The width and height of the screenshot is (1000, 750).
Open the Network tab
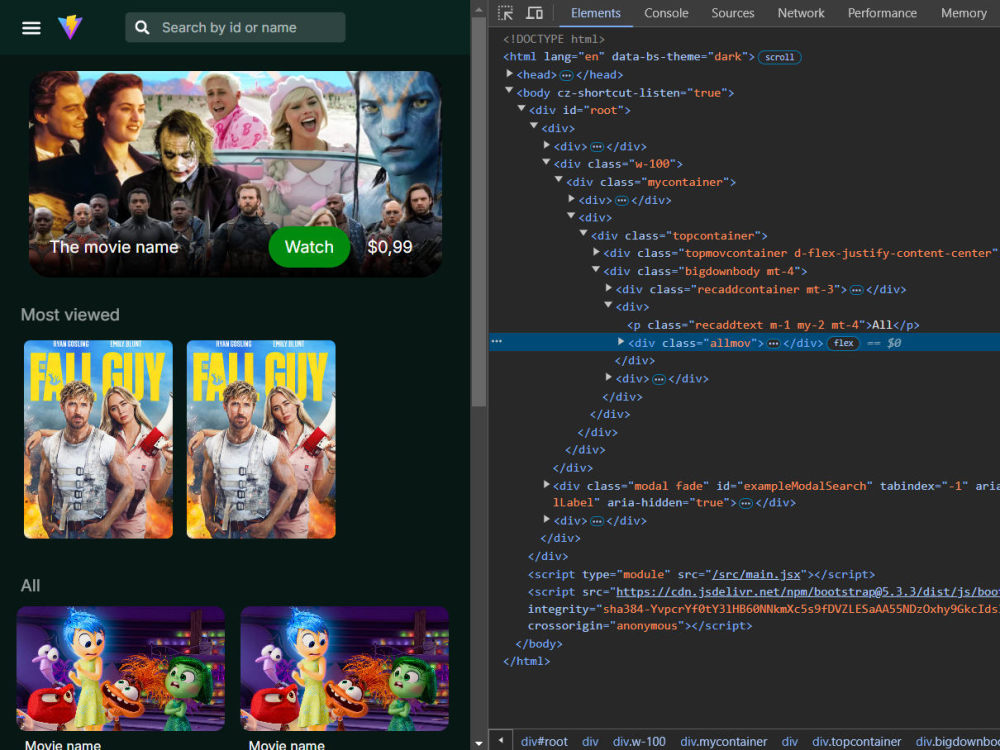[x=801, y=13]
